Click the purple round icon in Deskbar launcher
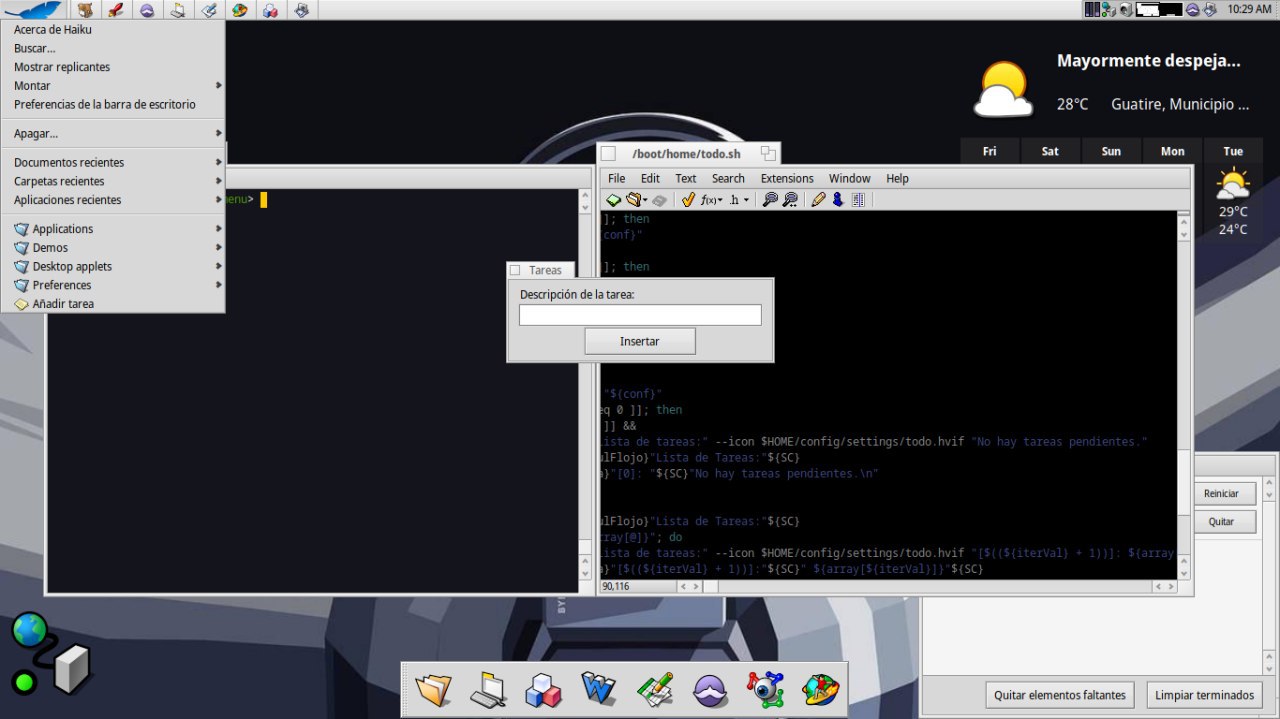This screenshot has width=1280, height=719. [147, 10]
